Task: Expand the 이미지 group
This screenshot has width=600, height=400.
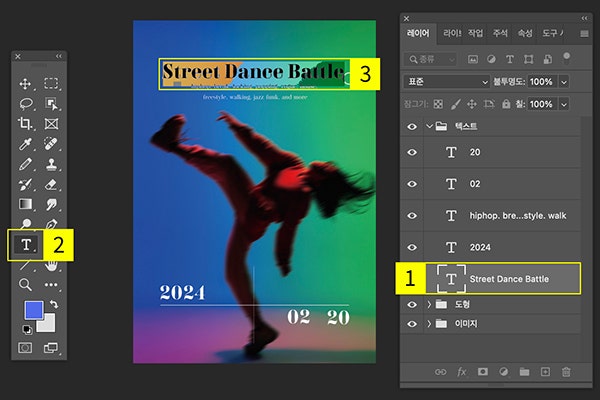Action: pos(429,324)
